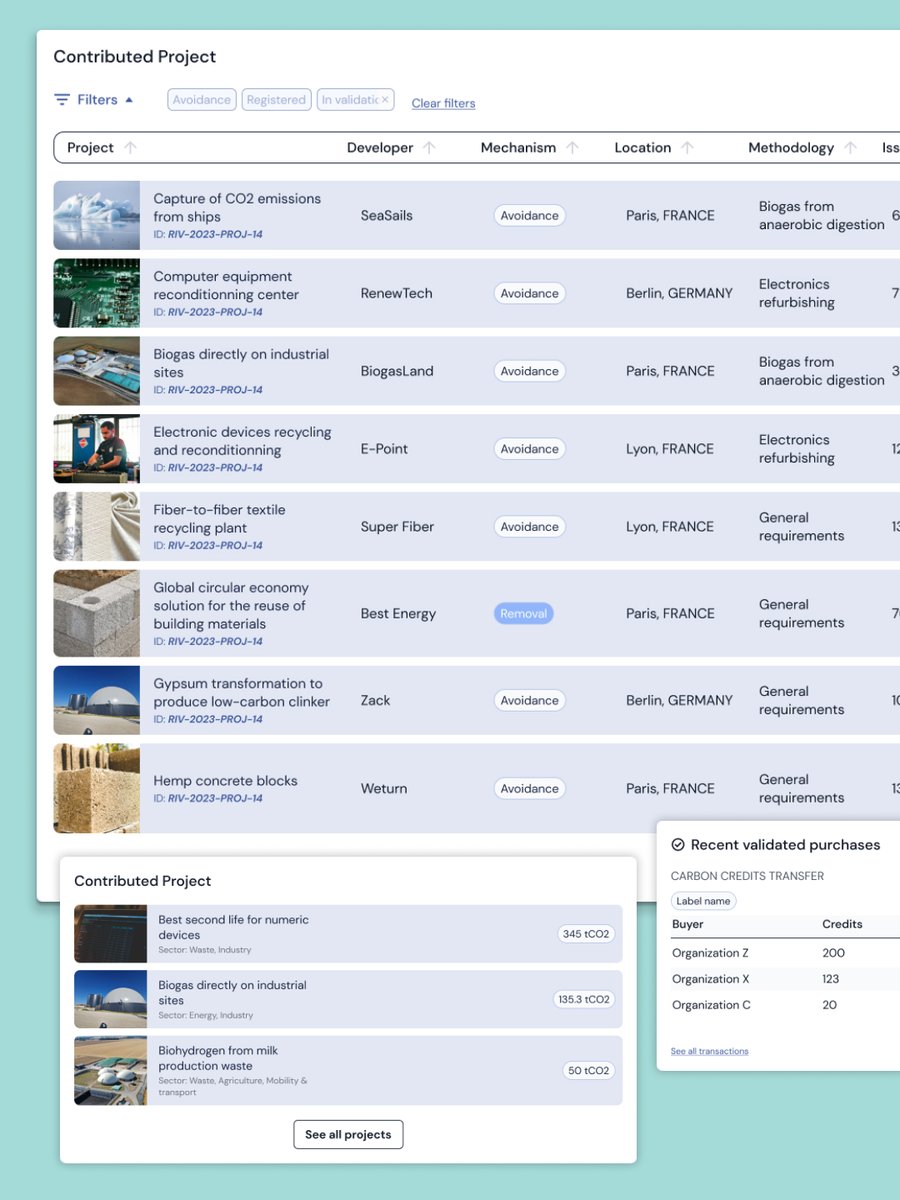Screen dimensions: 900x1200
Task: Open the iceberg thumbnail for CO2 ships project
Action: [97, 215]
